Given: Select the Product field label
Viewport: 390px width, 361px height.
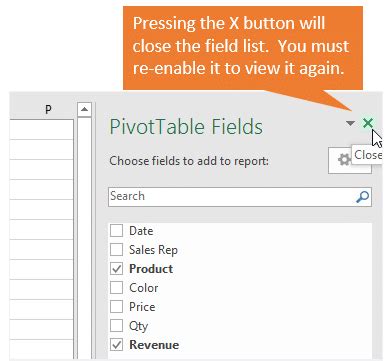Looking at the screenshot, I should (x=151, y=269).
